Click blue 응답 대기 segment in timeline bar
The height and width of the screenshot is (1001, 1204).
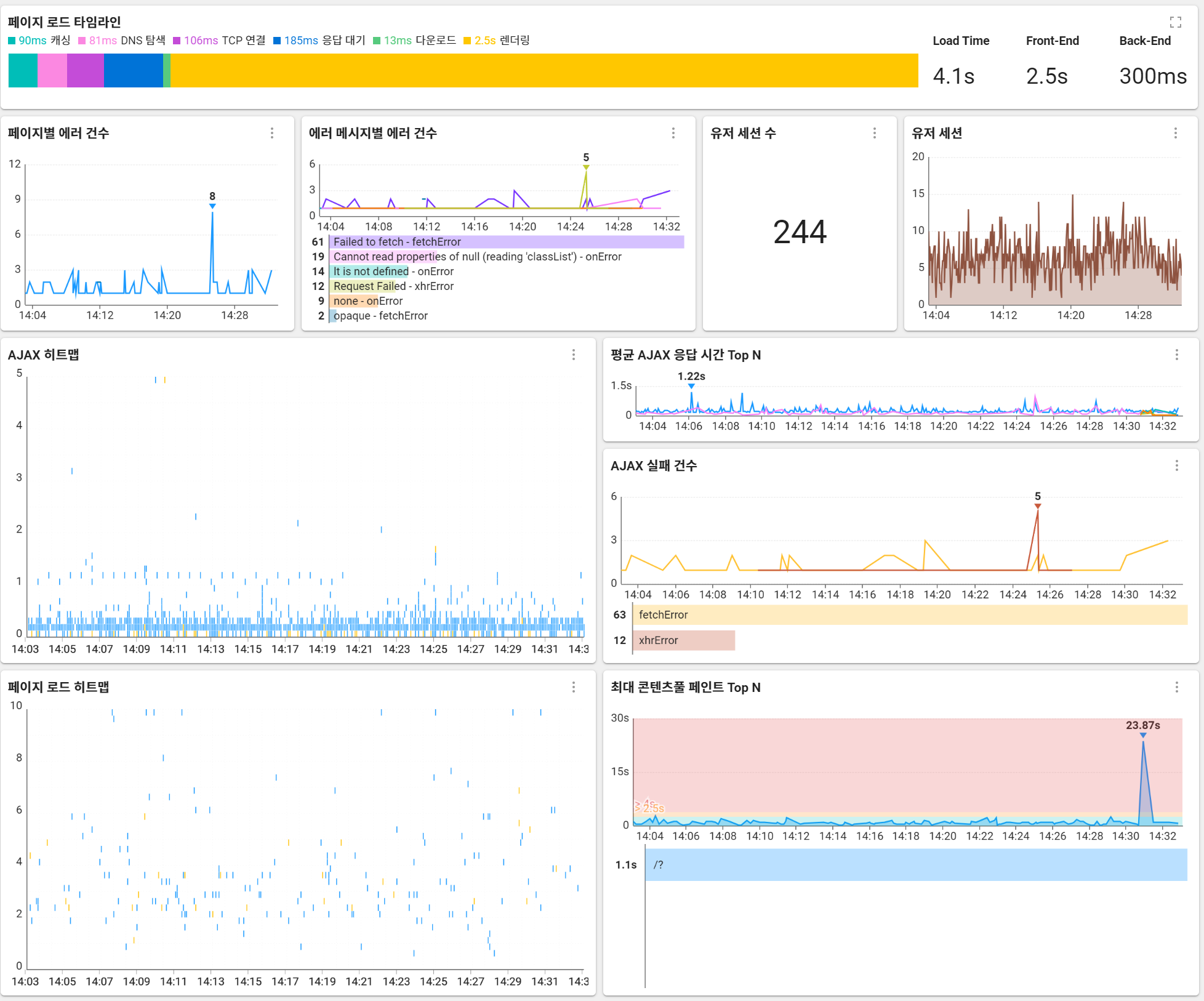click(133, 71)
